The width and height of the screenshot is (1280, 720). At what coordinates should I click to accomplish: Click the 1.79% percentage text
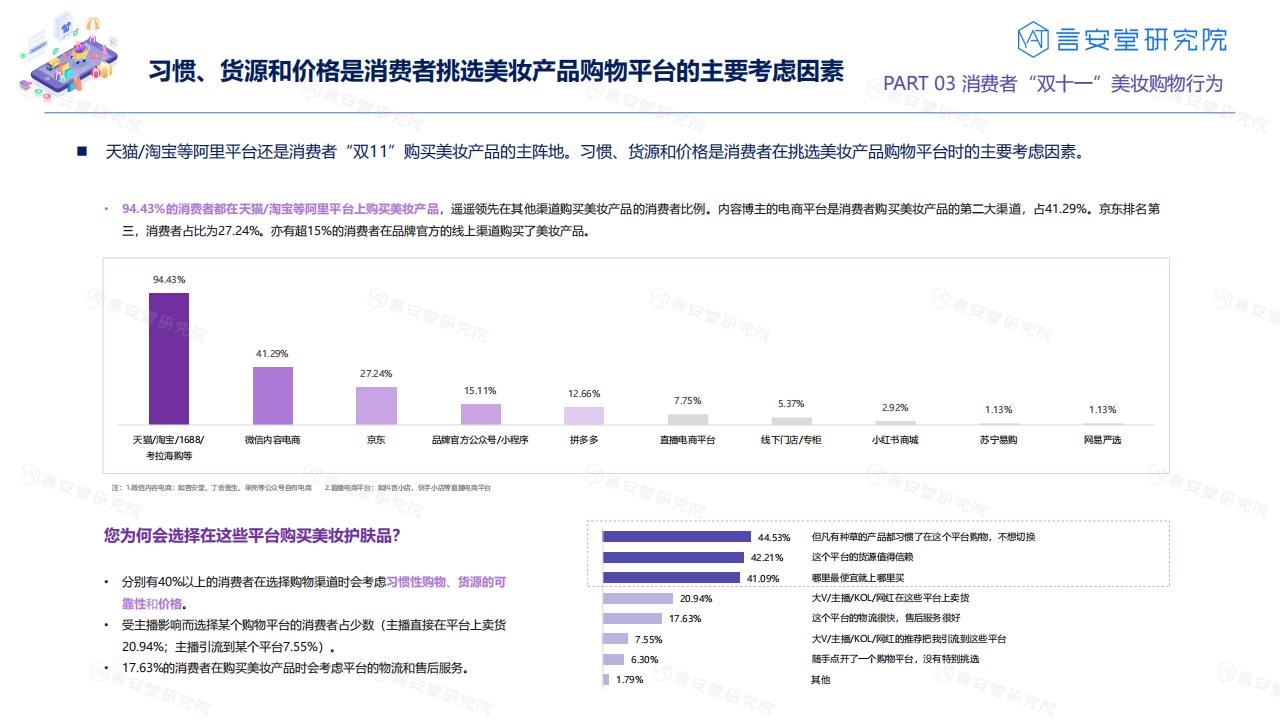[x=630, y=680]
